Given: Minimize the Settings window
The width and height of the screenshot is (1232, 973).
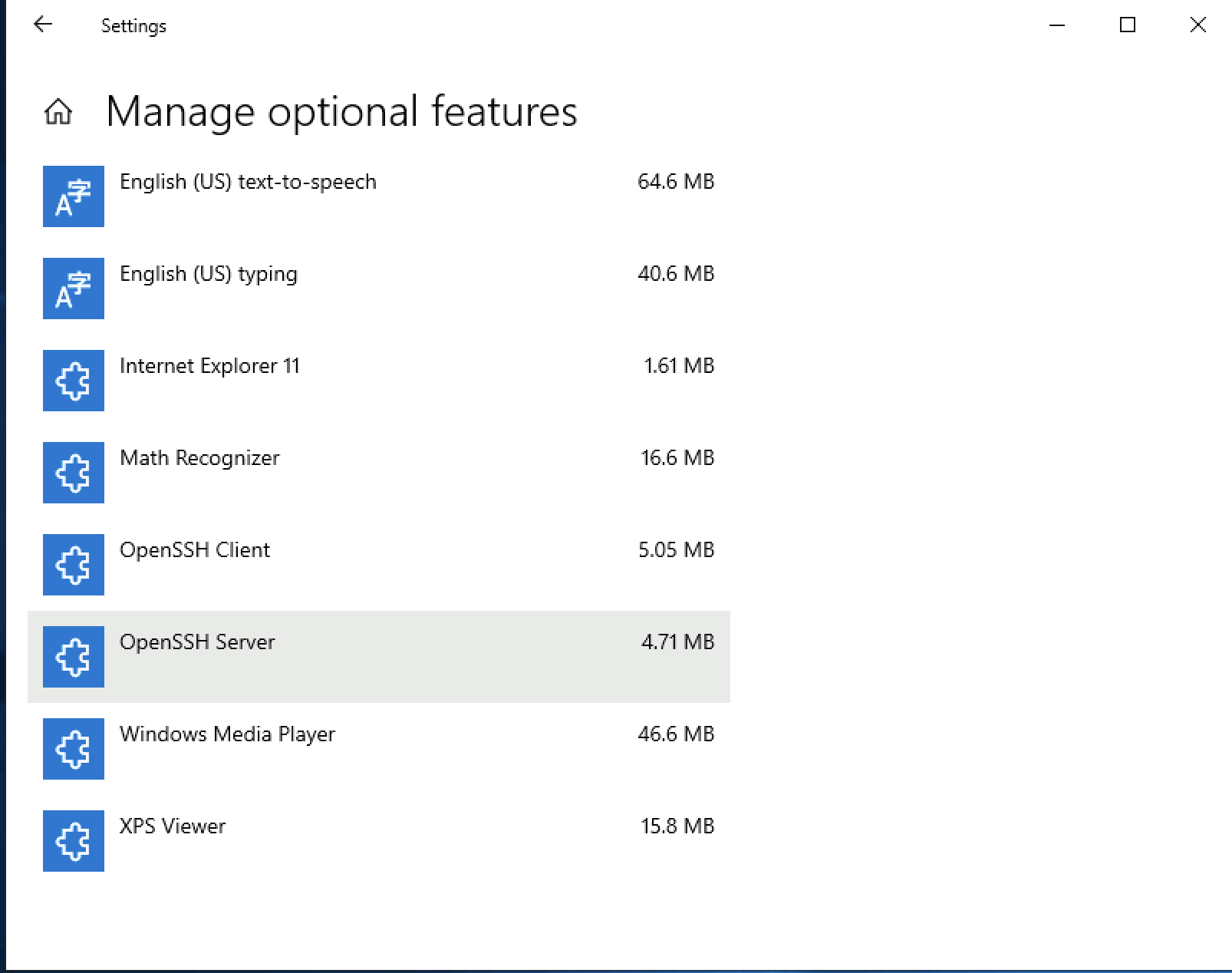Looking at the screenshot, I should tap(1057, 25).
